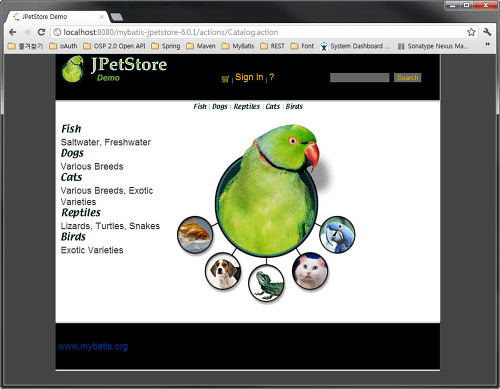Click the goldfish circle image
The image size is (500, 389).
(195, 235)
